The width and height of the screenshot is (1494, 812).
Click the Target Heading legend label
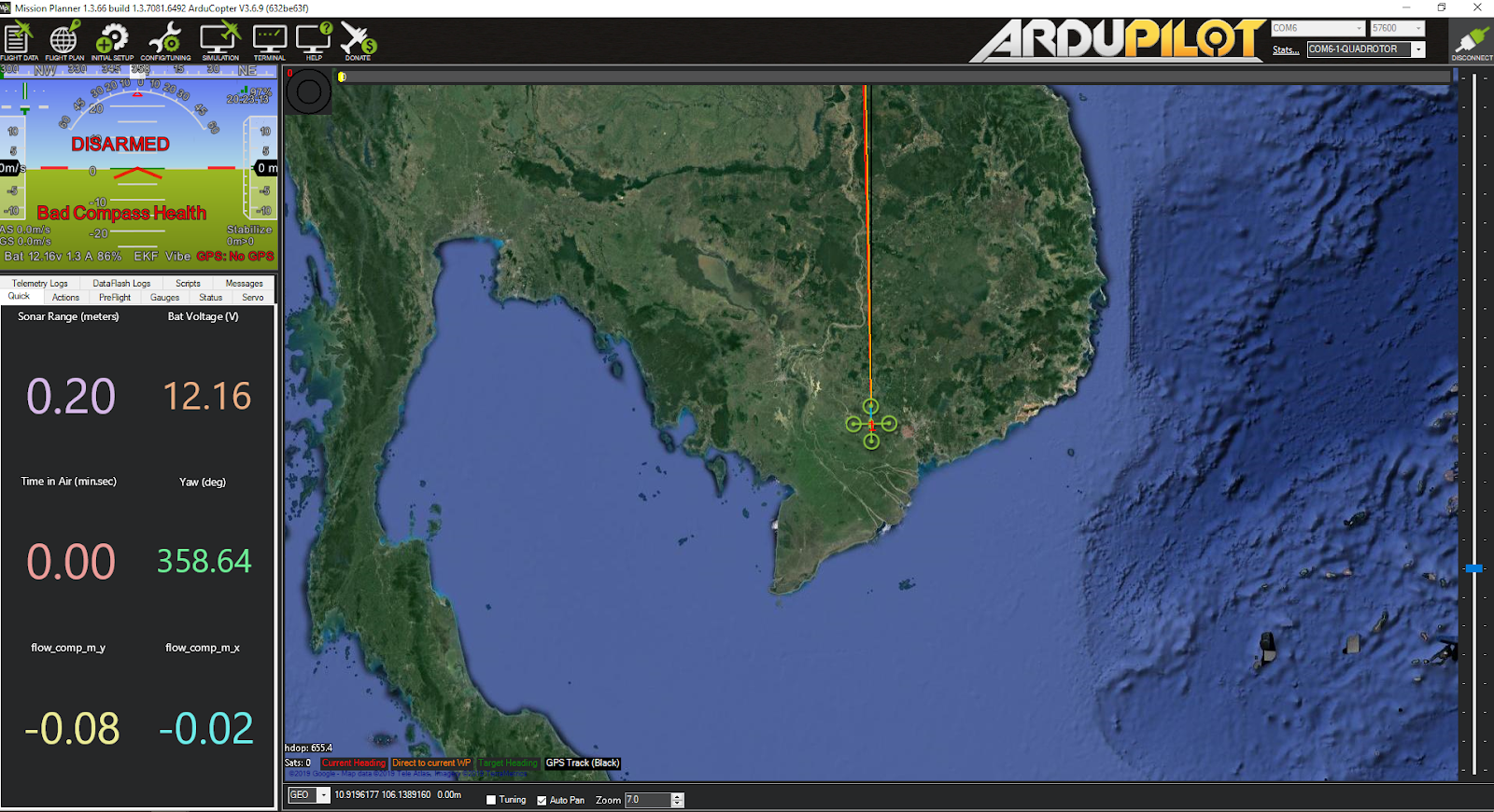pyautogui.click(x=509, y=763)
